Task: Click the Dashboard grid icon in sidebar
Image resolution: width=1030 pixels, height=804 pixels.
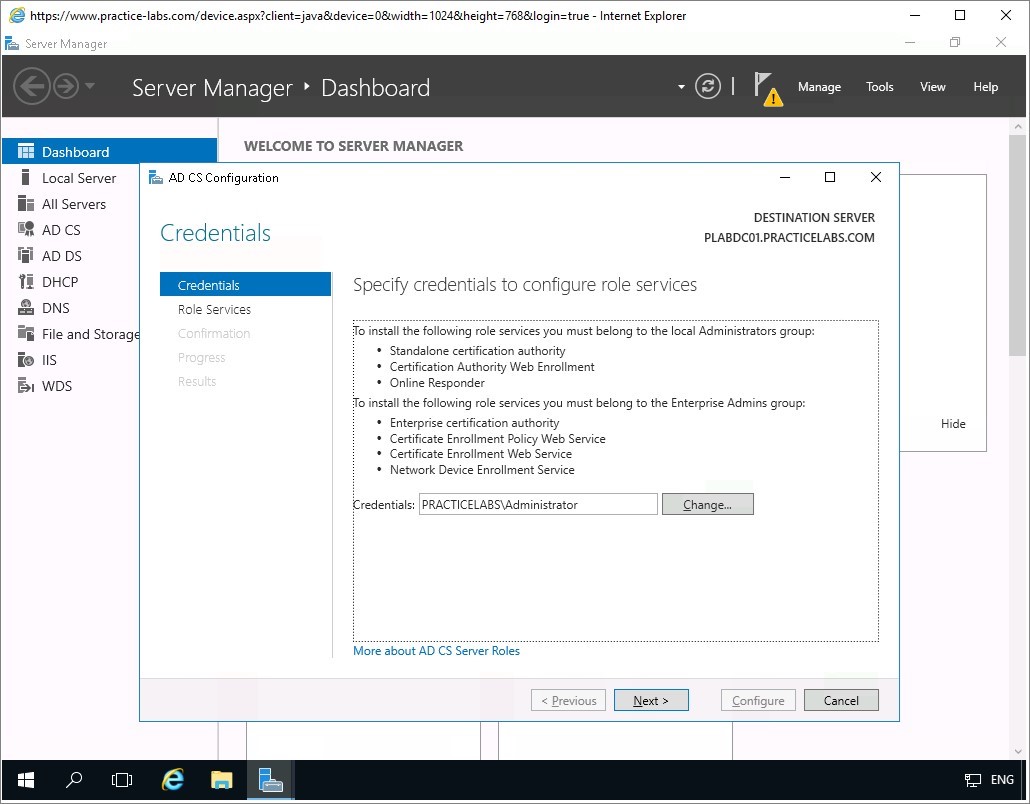Action: tap(26, 152)
